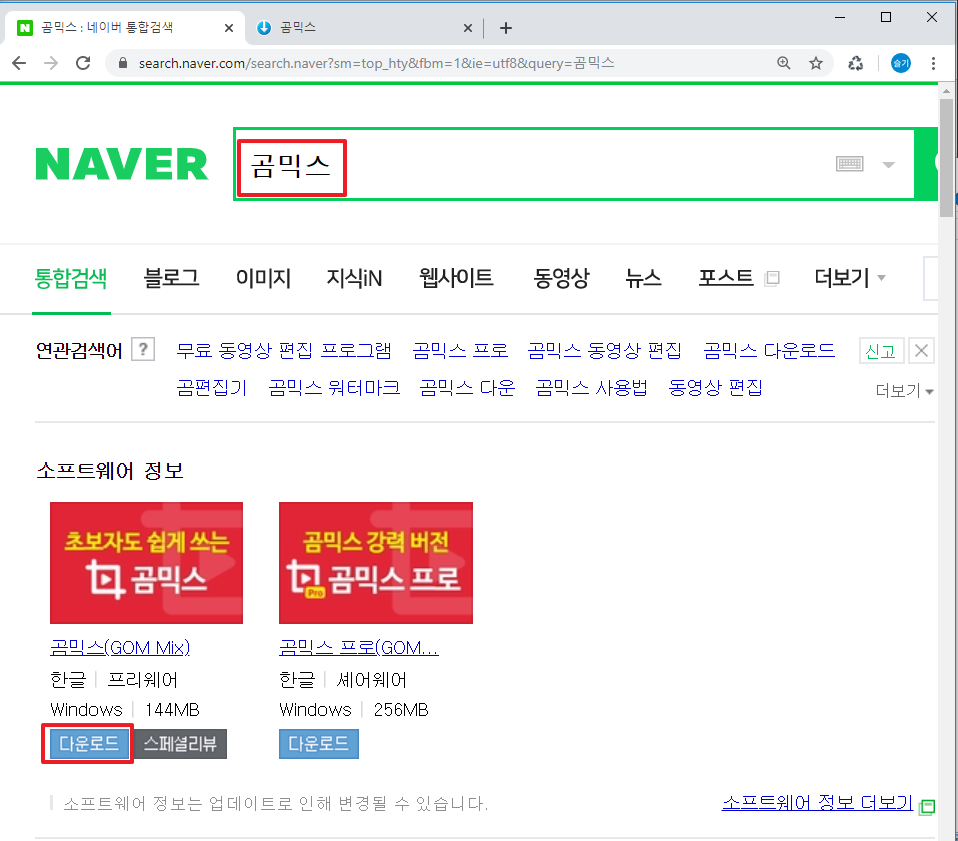Bookmark this page with star icon

pos(816,63)
